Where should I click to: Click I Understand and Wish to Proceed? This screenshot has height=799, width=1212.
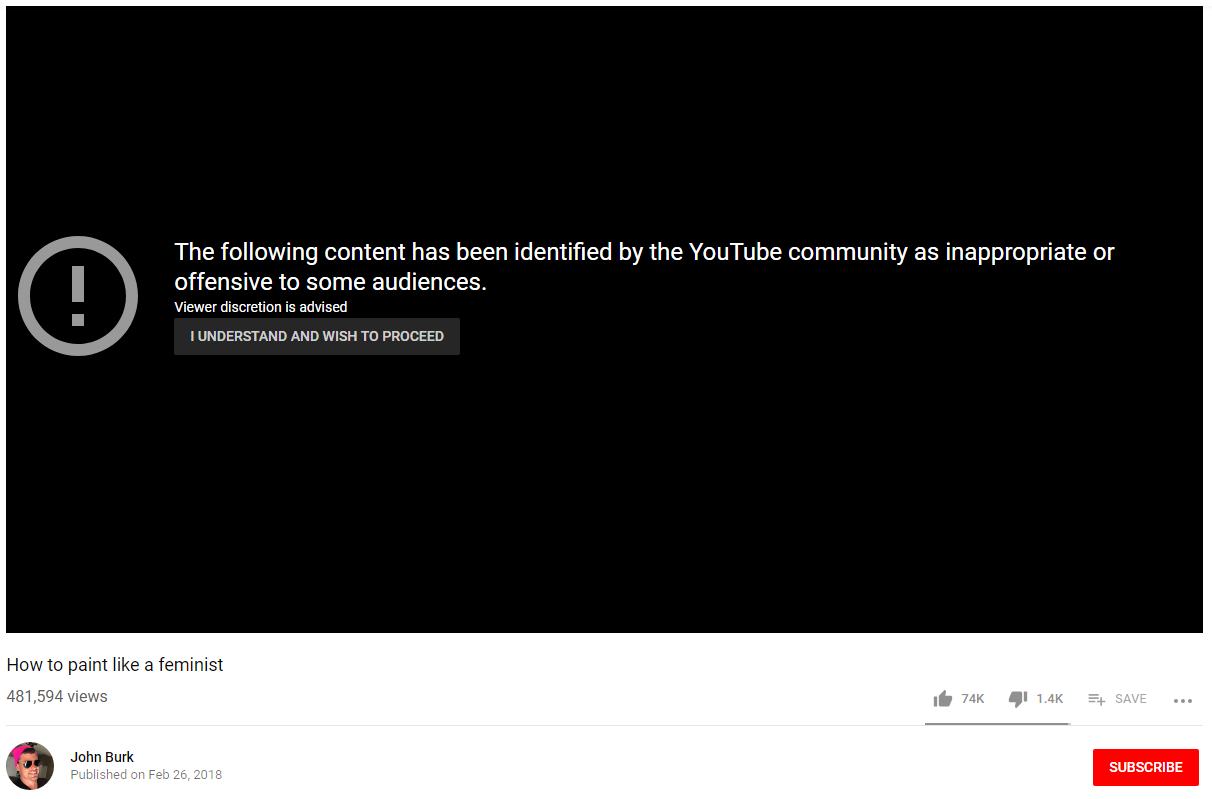pos(317,337)
